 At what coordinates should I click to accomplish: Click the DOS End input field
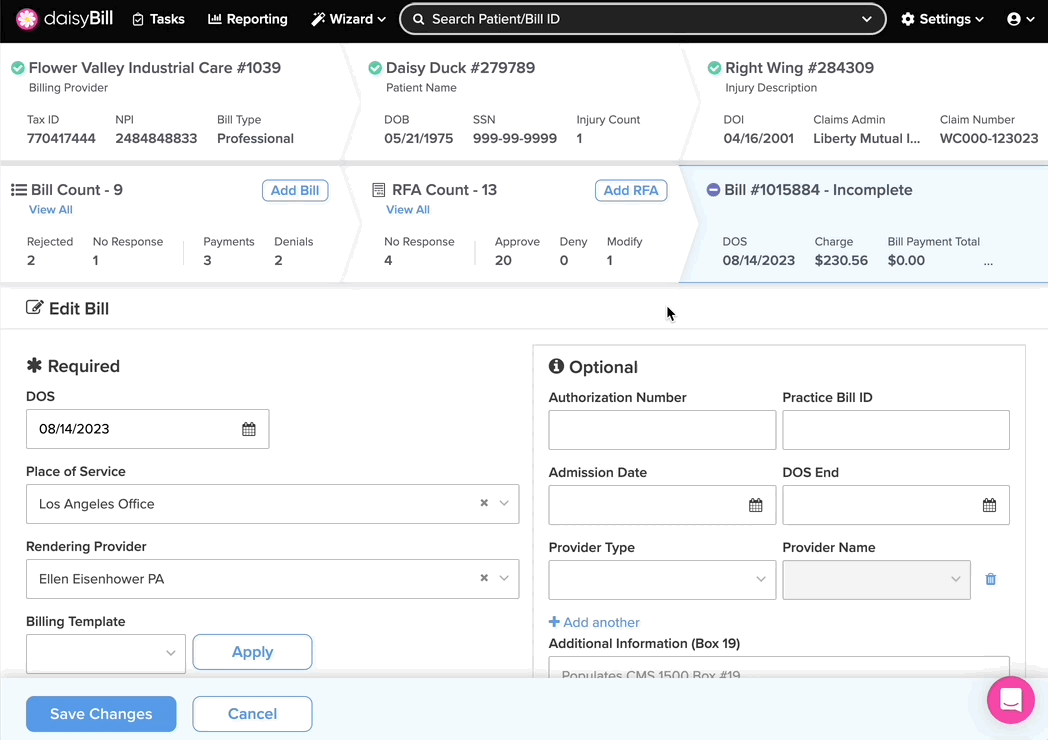(x=896, y=505)
